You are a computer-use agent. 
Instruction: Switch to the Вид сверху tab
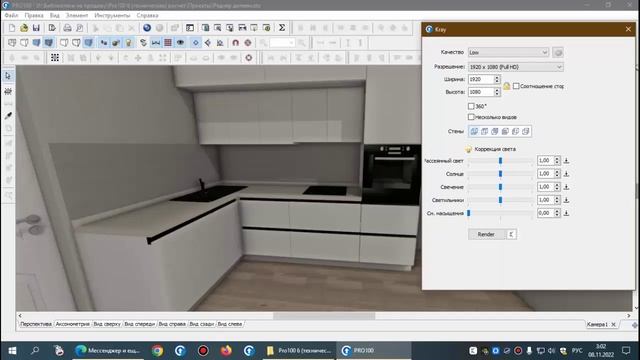click(107, 324)
